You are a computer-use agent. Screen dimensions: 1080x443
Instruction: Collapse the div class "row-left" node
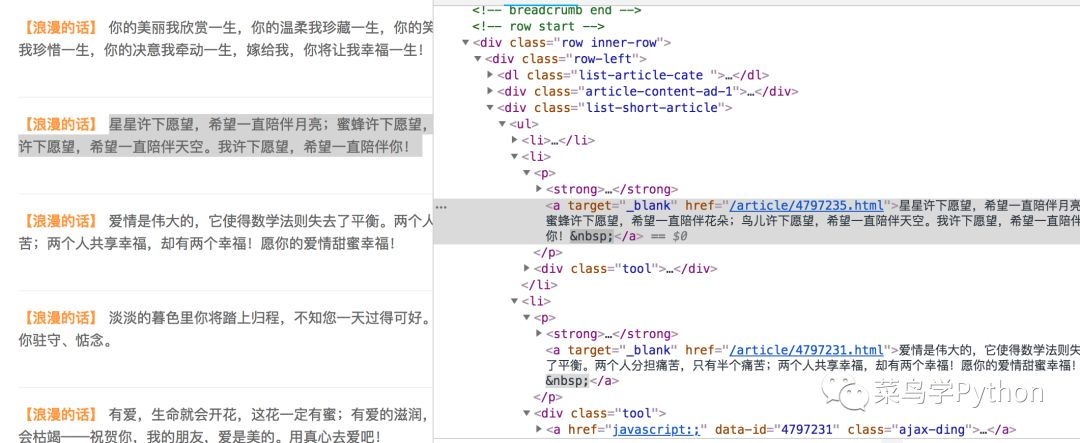click(x=479, y=59)
